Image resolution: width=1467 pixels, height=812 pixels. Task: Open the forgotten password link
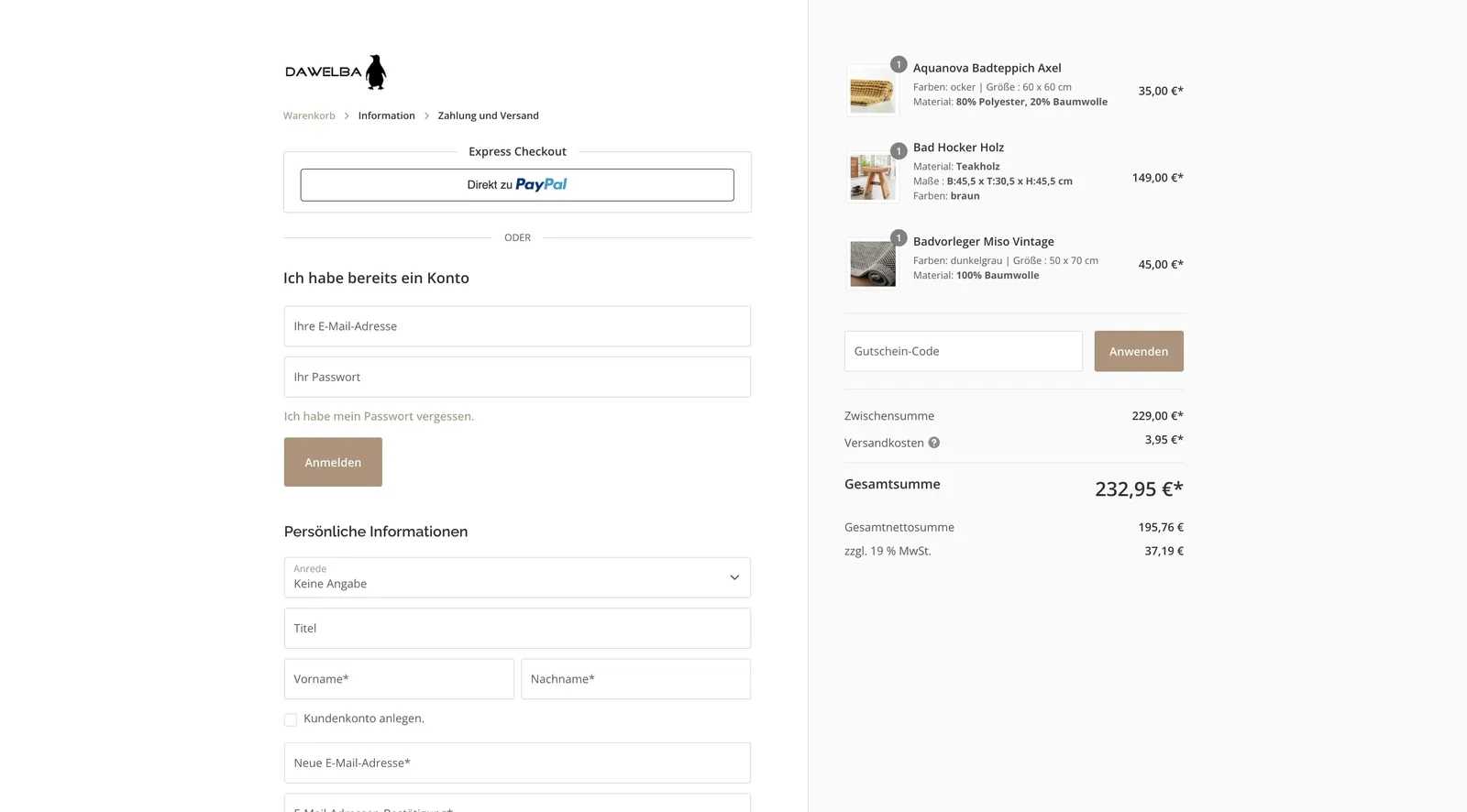pyautogui.click(x=379, y=416)
